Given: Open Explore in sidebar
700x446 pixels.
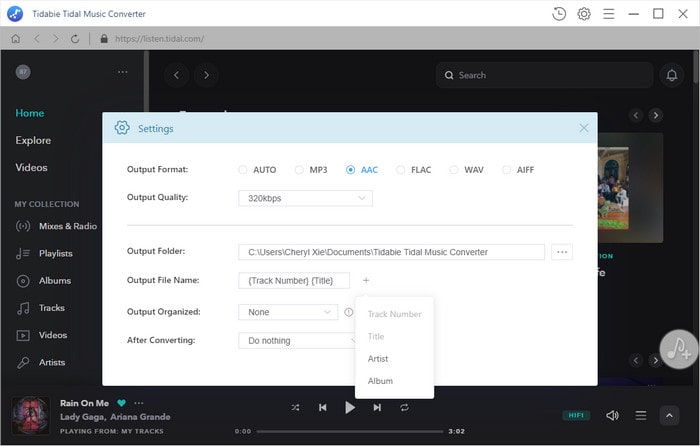Looking at the screenshot, I should pos(33,140).
